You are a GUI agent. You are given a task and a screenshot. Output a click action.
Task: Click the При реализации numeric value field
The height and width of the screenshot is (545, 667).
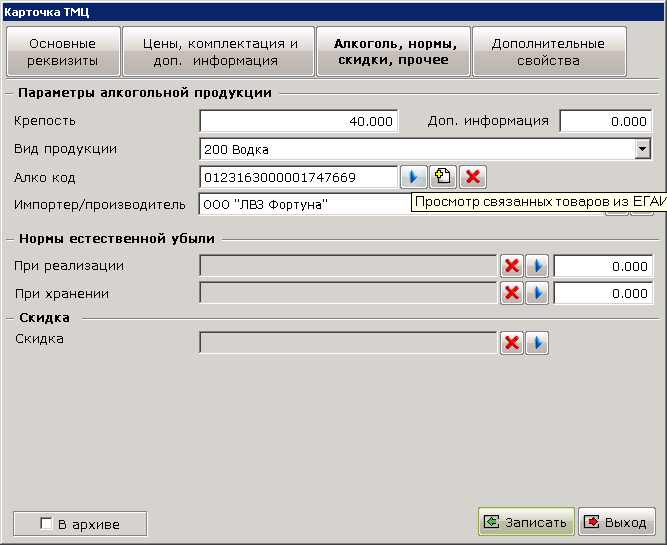coord(603,266)
